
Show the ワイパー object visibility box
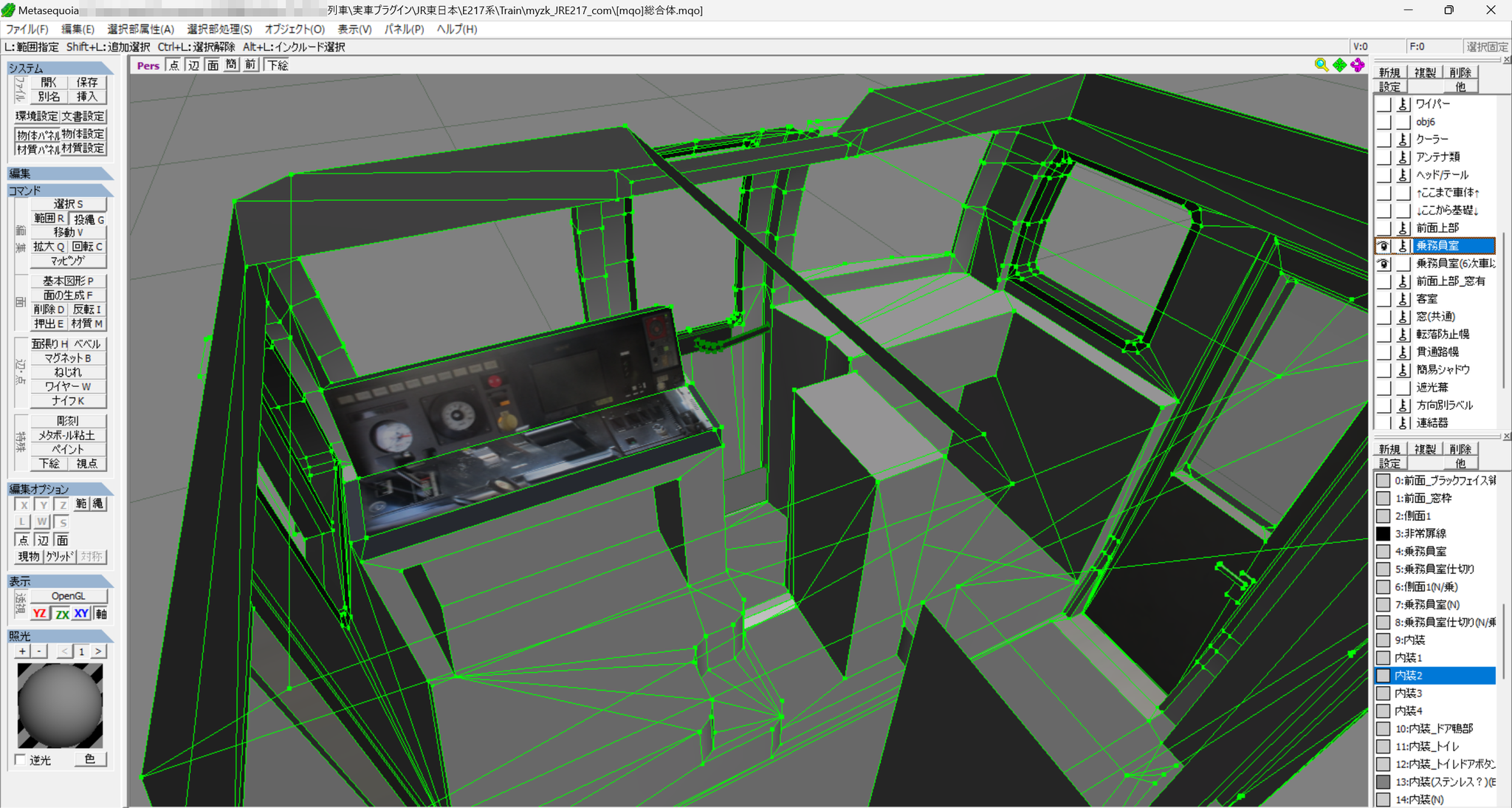(x=1384, y=104)
